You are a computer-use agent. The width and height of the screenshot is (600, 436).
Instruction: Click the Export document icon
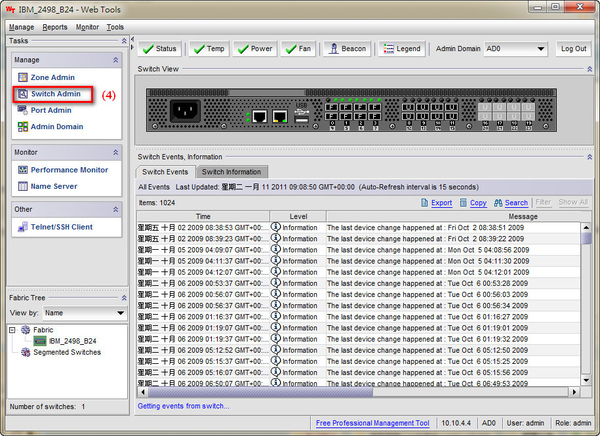(x=424, y=203)
